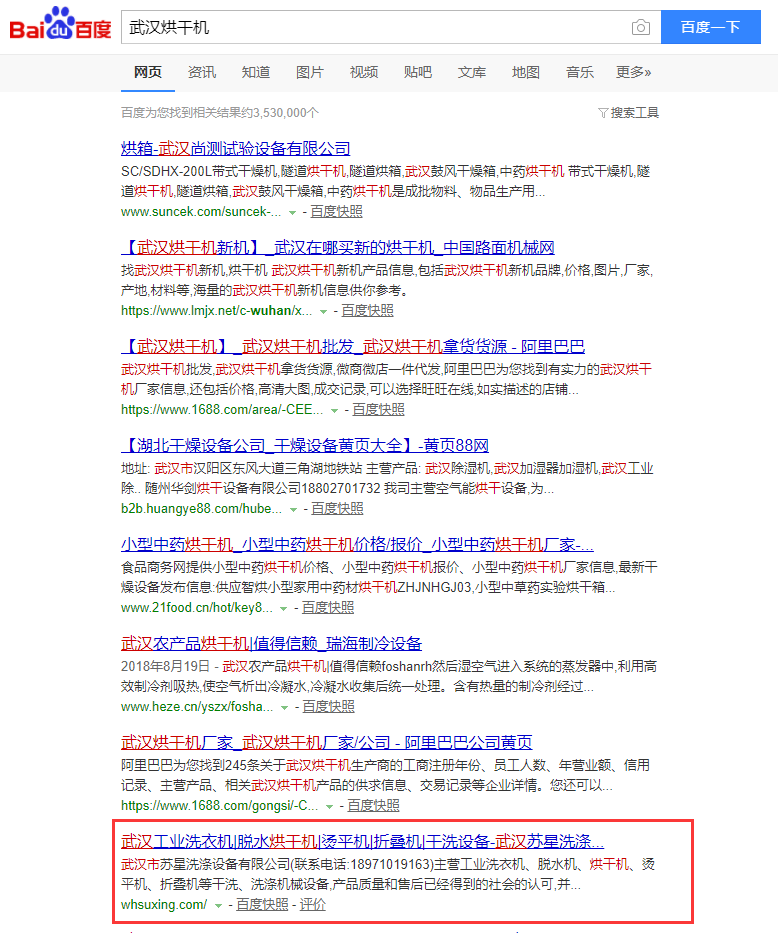
Task: Open result 武汉工业洗衣机 苏星洗涤
Action: coord(362,841)
